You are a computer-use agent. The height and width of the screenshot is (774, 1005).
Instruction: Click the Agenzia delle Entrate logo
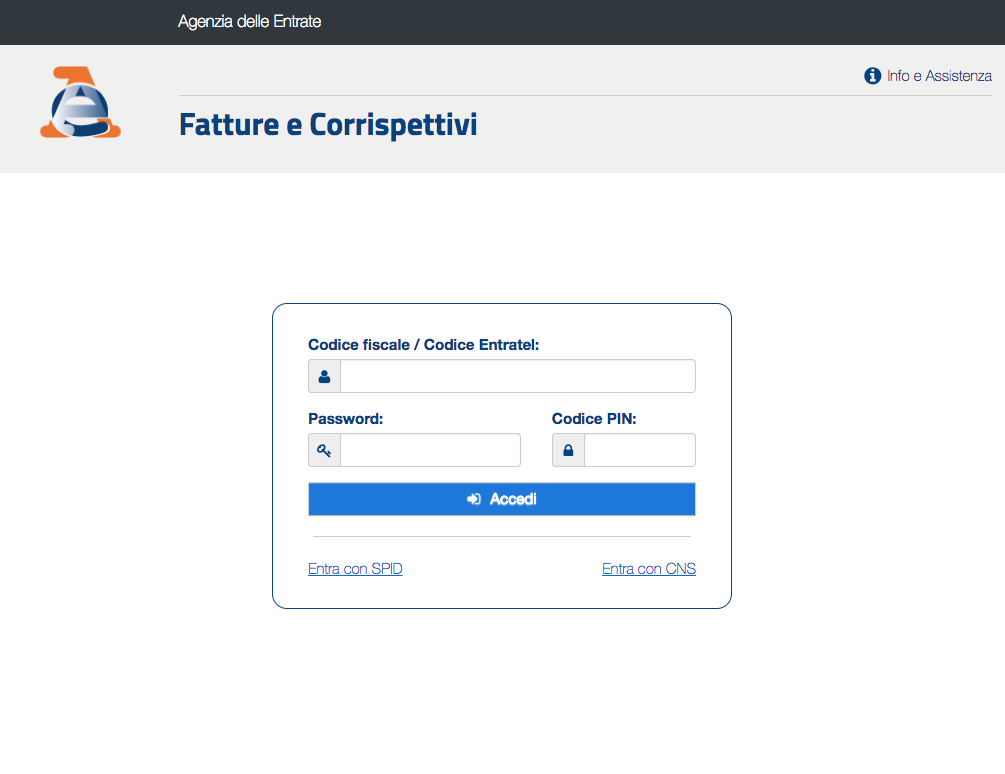[80, 102]
